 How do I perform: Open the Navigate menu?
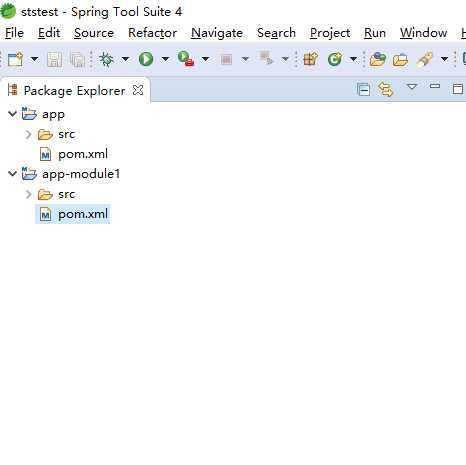point(217,33)
